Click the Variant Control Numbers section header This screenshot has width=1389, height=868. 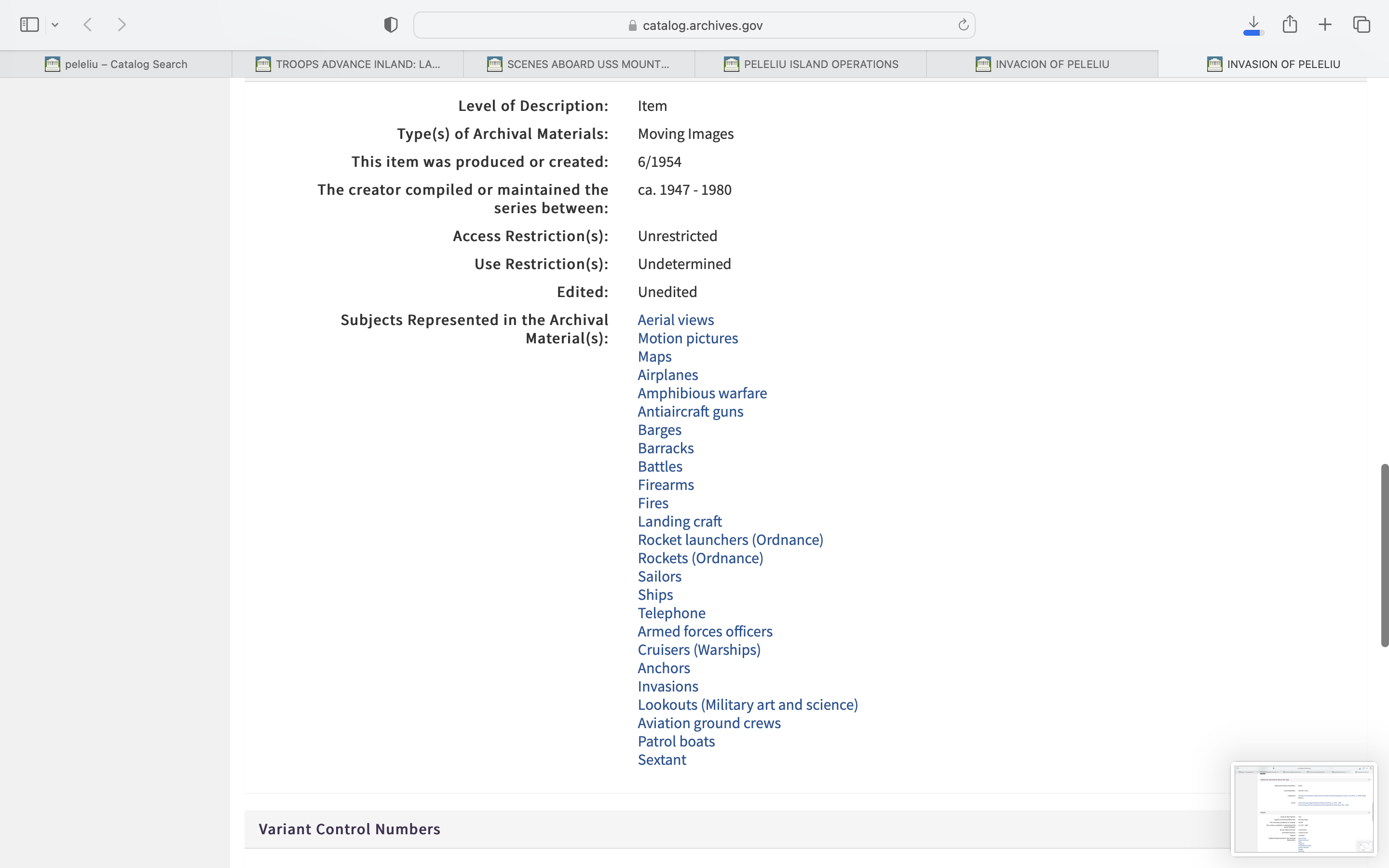350,829
